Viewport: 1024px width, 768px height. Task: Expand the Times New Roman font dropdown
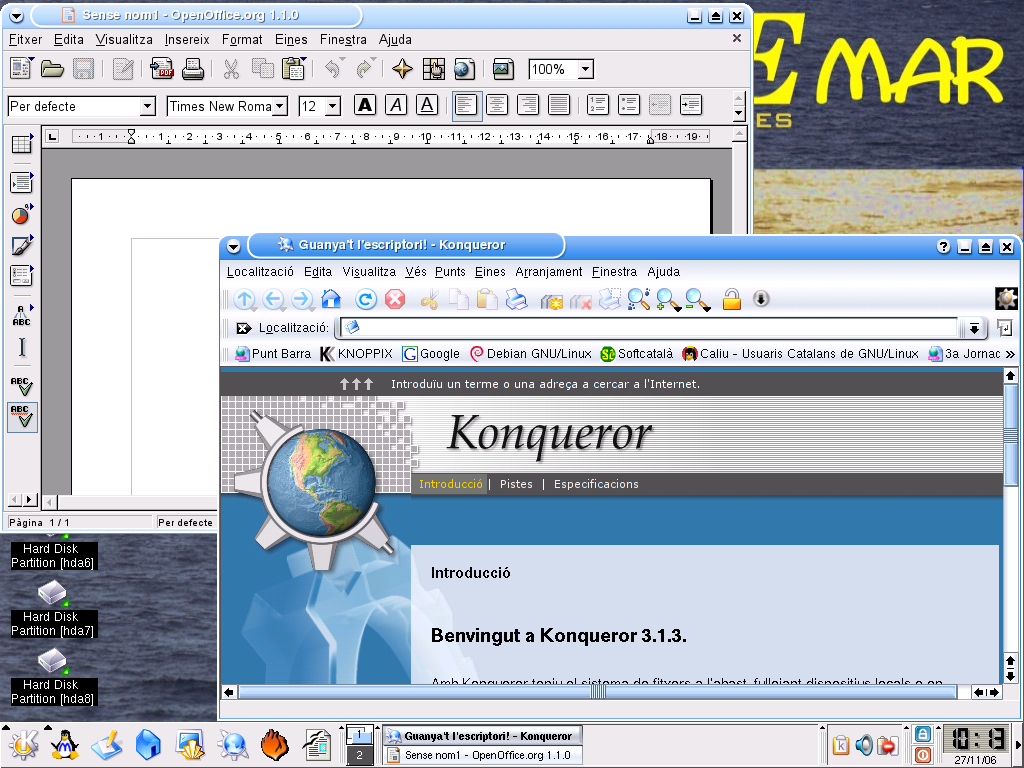tap(280, 106)
